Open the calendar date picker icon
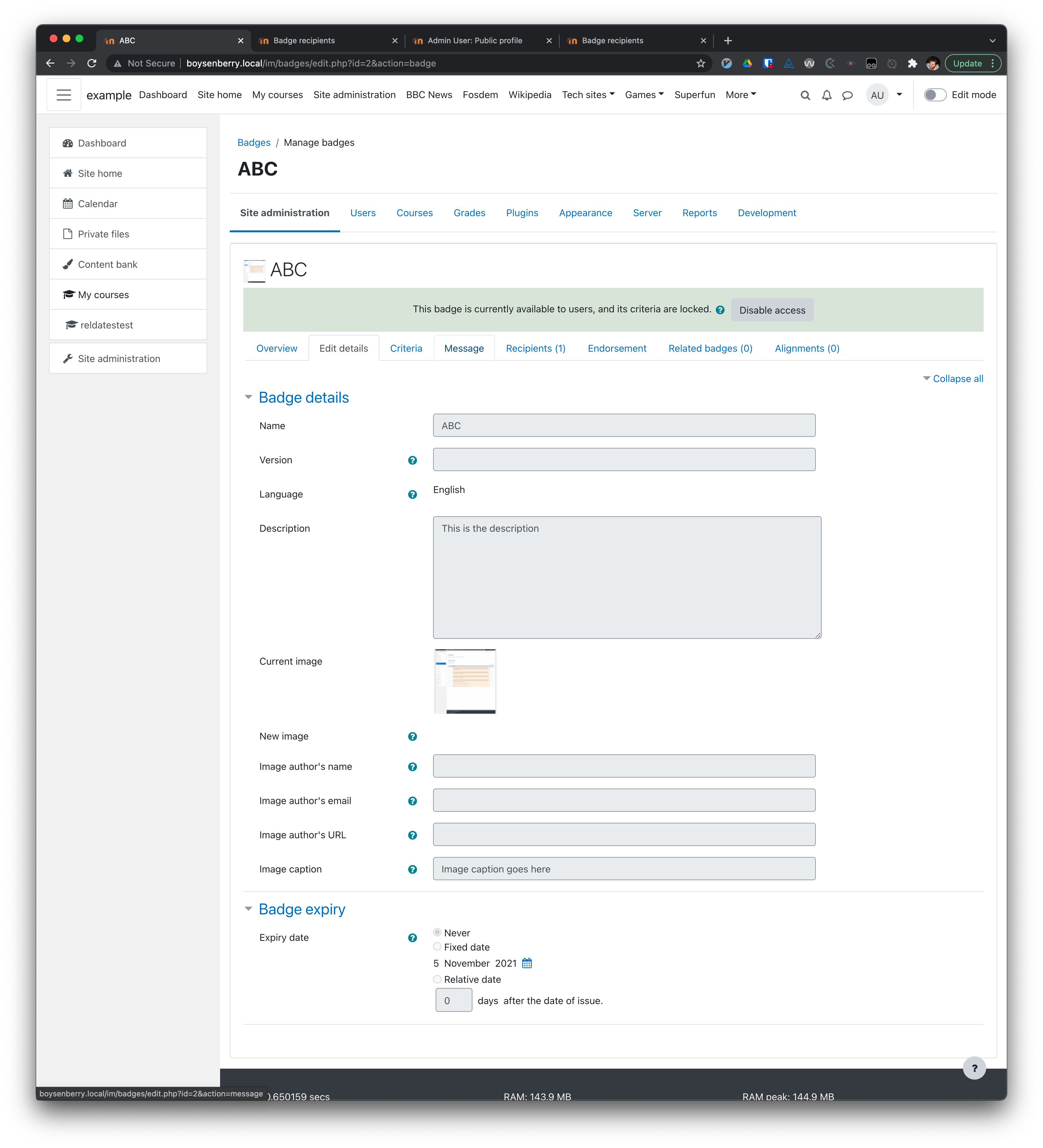The height and width of the screenshot is (1148, 1043). pyautogui.click(x=527, y=963)
